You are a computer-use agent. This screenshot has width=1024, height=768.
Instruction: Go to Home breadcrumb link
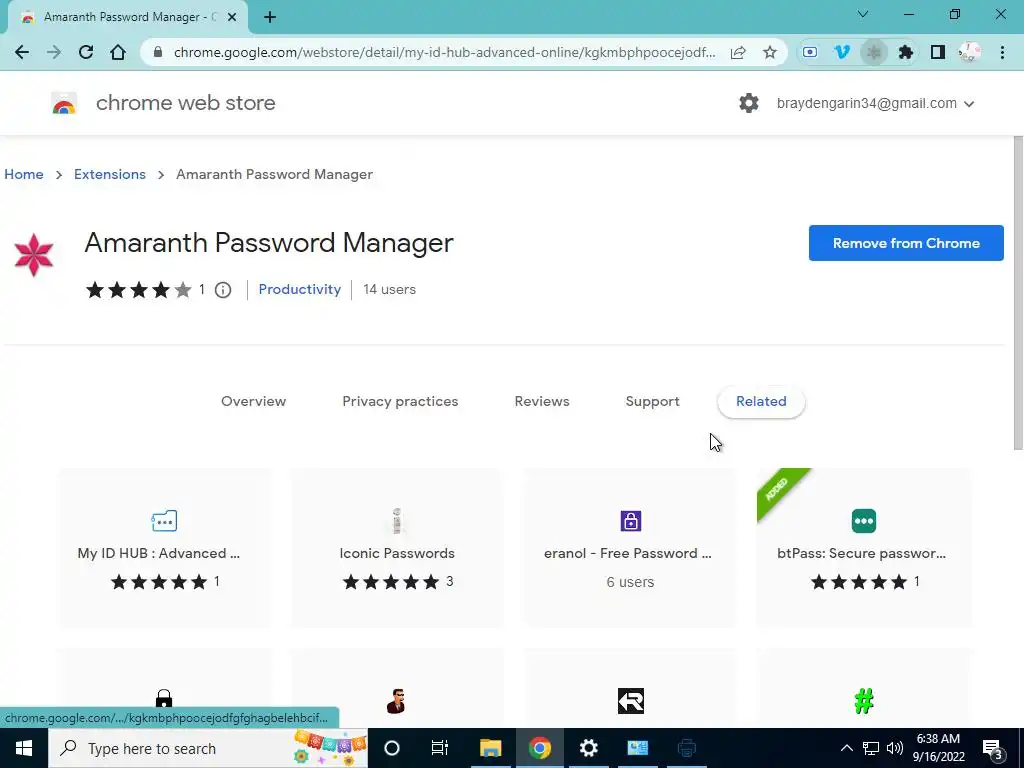click(24, 174)
